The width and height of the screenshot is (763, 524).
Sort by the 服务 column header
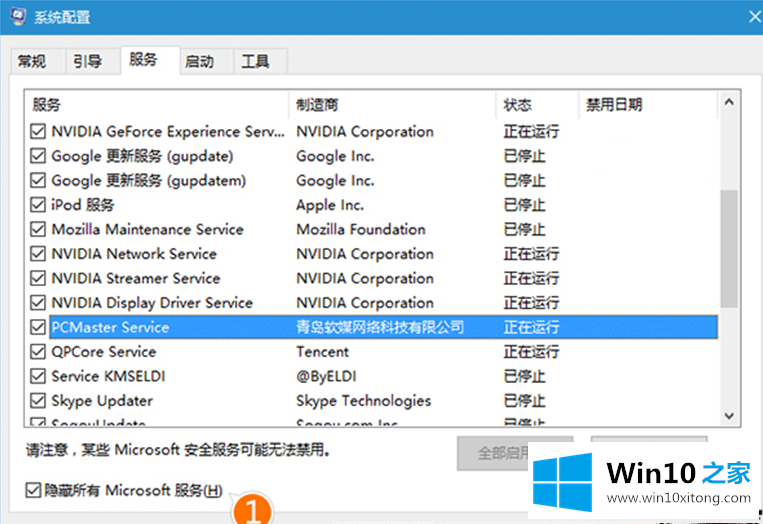tap(157, 105)
